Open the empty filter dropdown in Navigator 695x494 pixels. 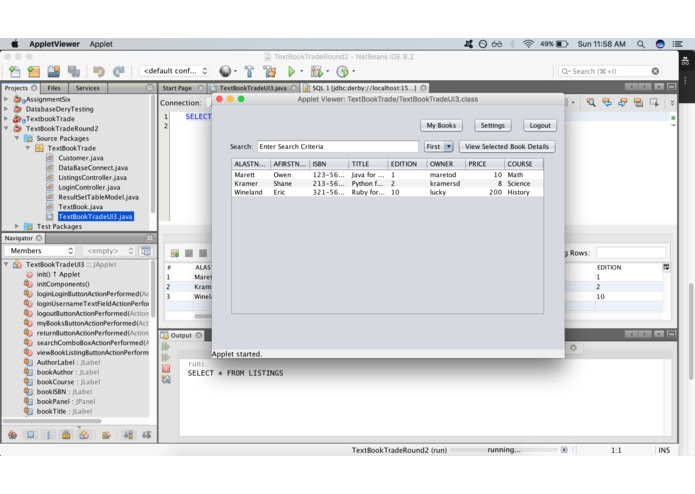tap(109, 251)
